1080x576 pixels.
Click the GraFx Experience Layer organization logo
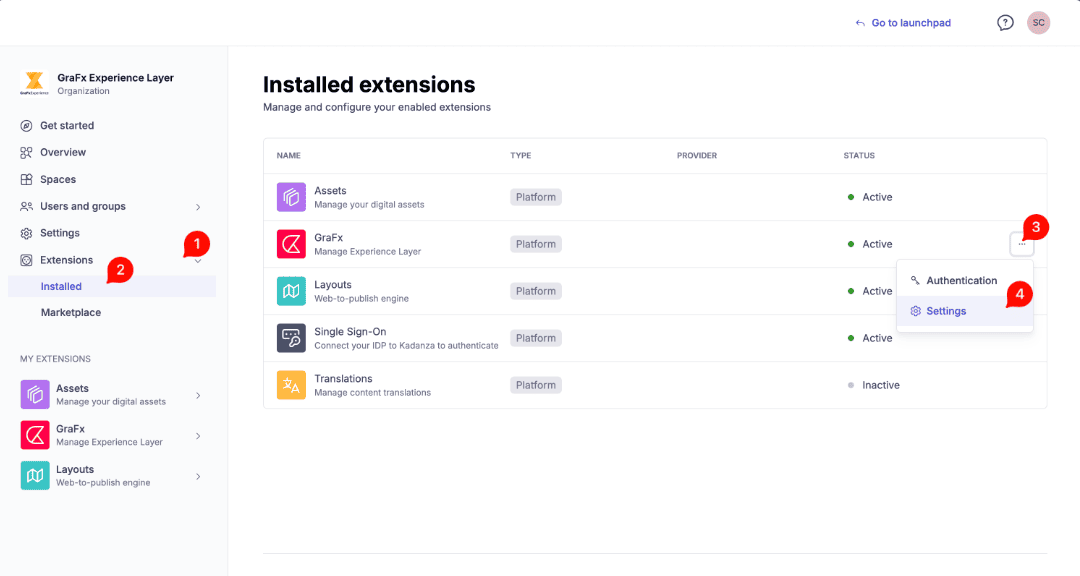click(34, 83)
